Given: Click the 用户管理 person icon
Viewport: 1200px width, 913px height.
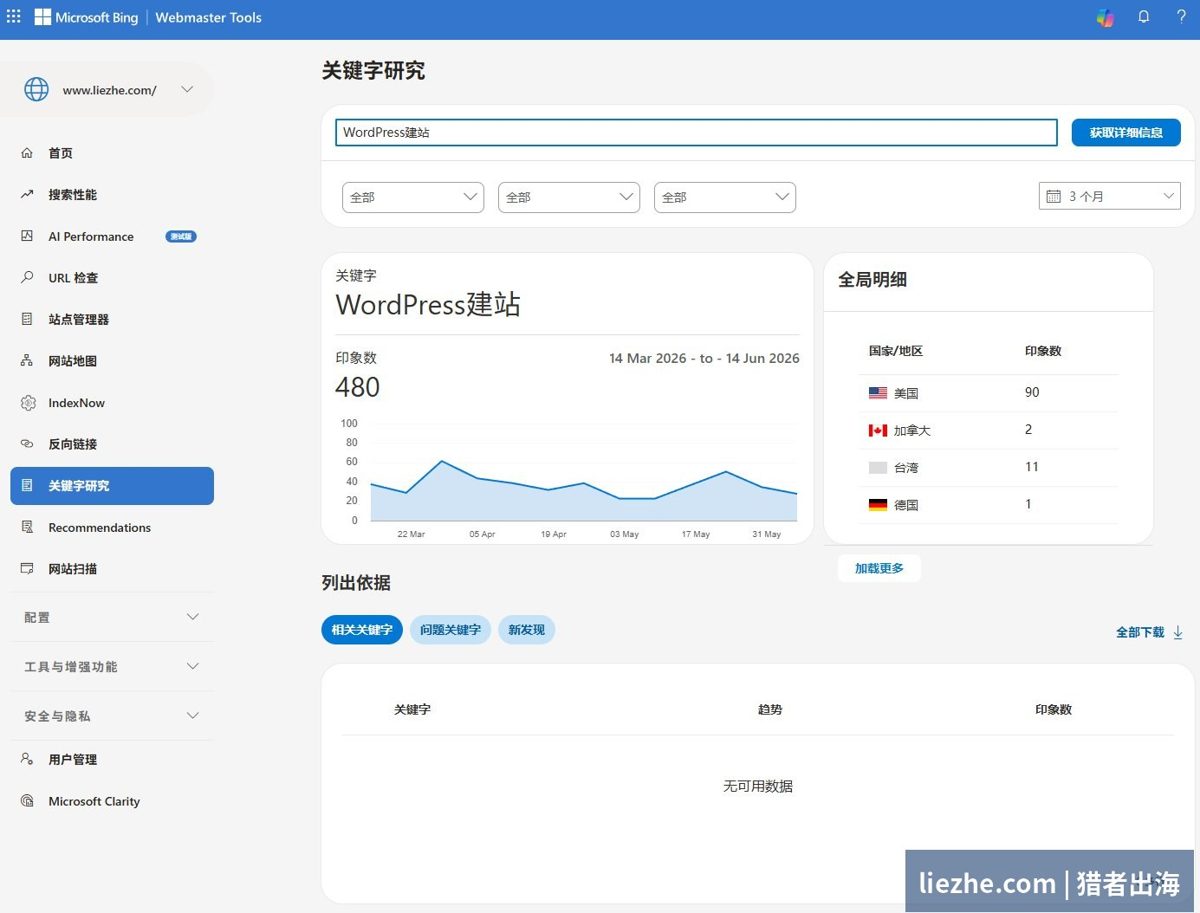Looking at the screenshot, I should coord(27,759).
